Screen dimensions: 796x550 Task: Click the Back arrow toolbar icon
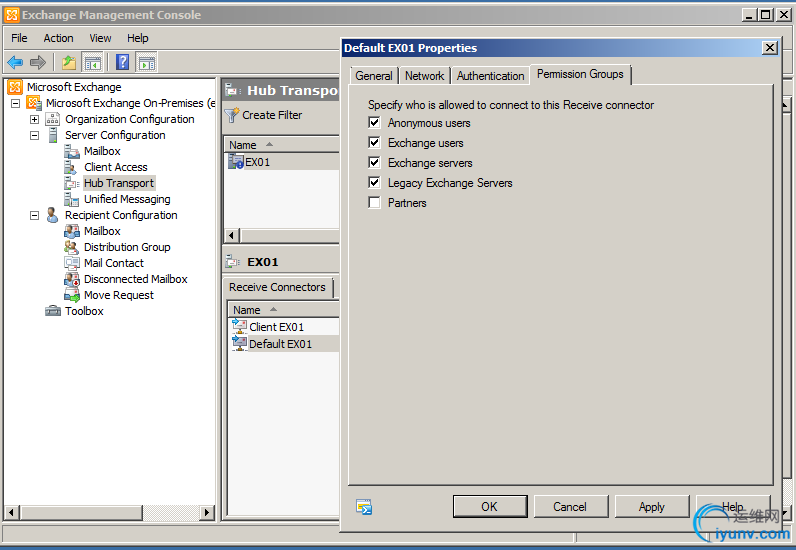[x=15, y=62]
